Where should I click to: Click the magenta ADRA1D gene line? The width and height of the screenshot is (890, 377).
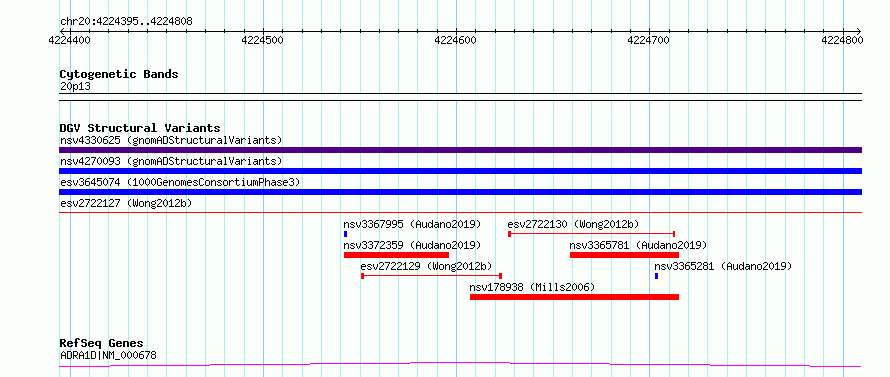(460, 365)
